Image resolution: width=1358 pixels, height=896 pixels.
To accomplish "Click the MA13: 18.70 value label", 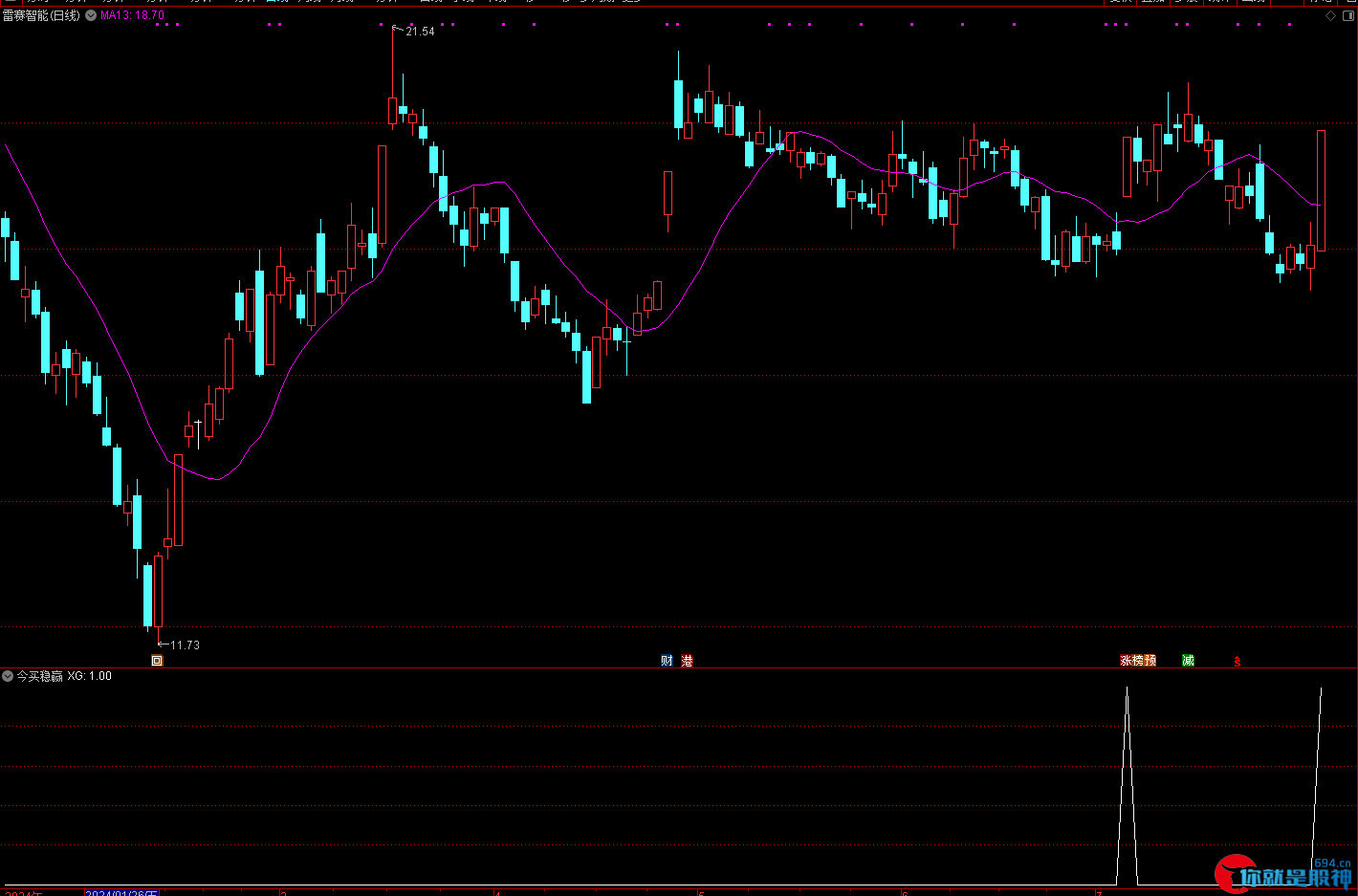I will point(133,15).
